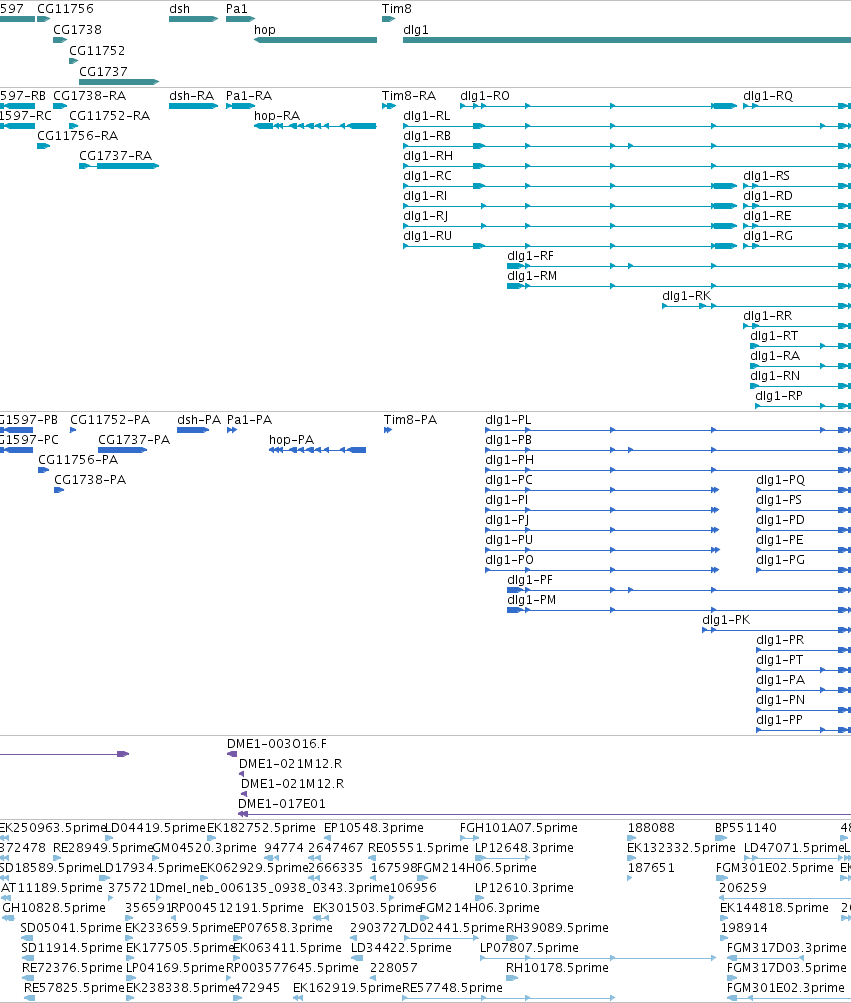Click the LD04419.5prime EST label

click(155, 828)
